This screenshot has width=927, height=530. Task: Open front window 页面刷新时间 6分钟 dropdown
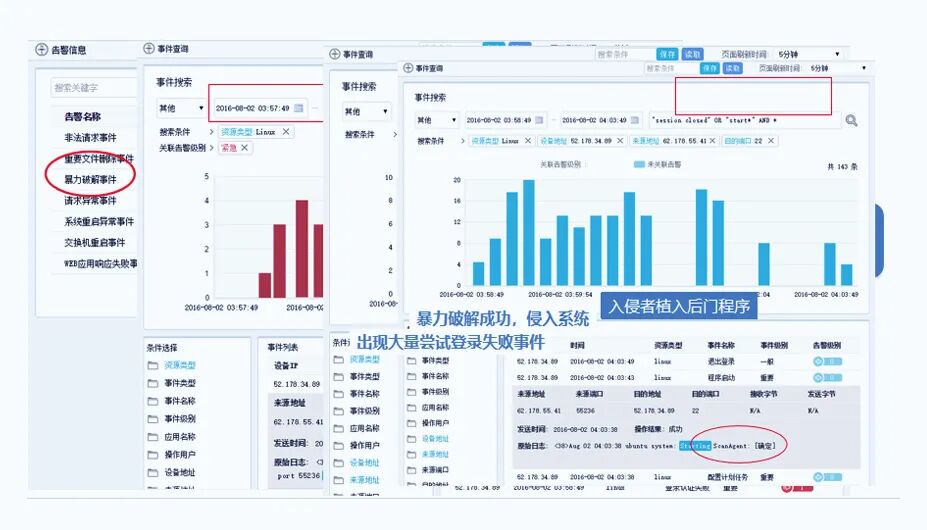coord(839,68)
